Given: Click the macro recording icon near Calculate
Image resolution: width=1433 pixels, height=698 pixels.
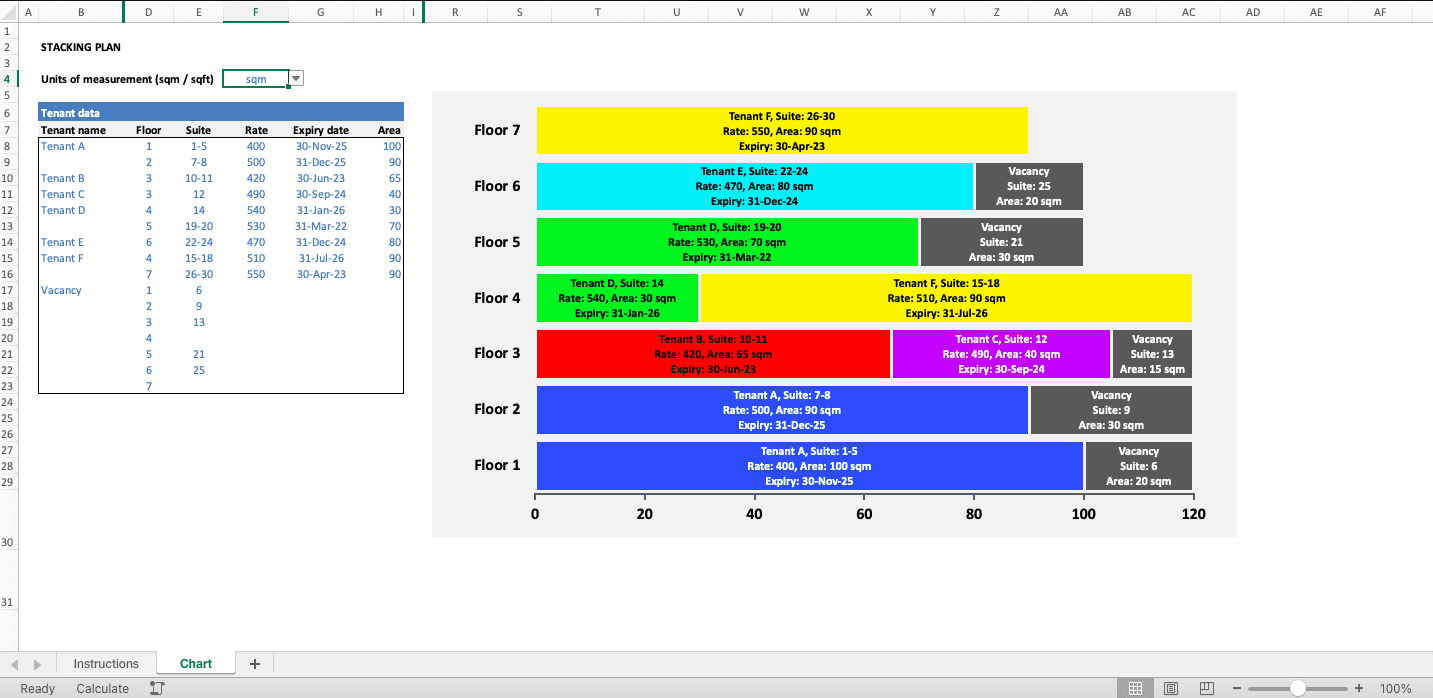Looking at the screenshot, I should [157, 688].
